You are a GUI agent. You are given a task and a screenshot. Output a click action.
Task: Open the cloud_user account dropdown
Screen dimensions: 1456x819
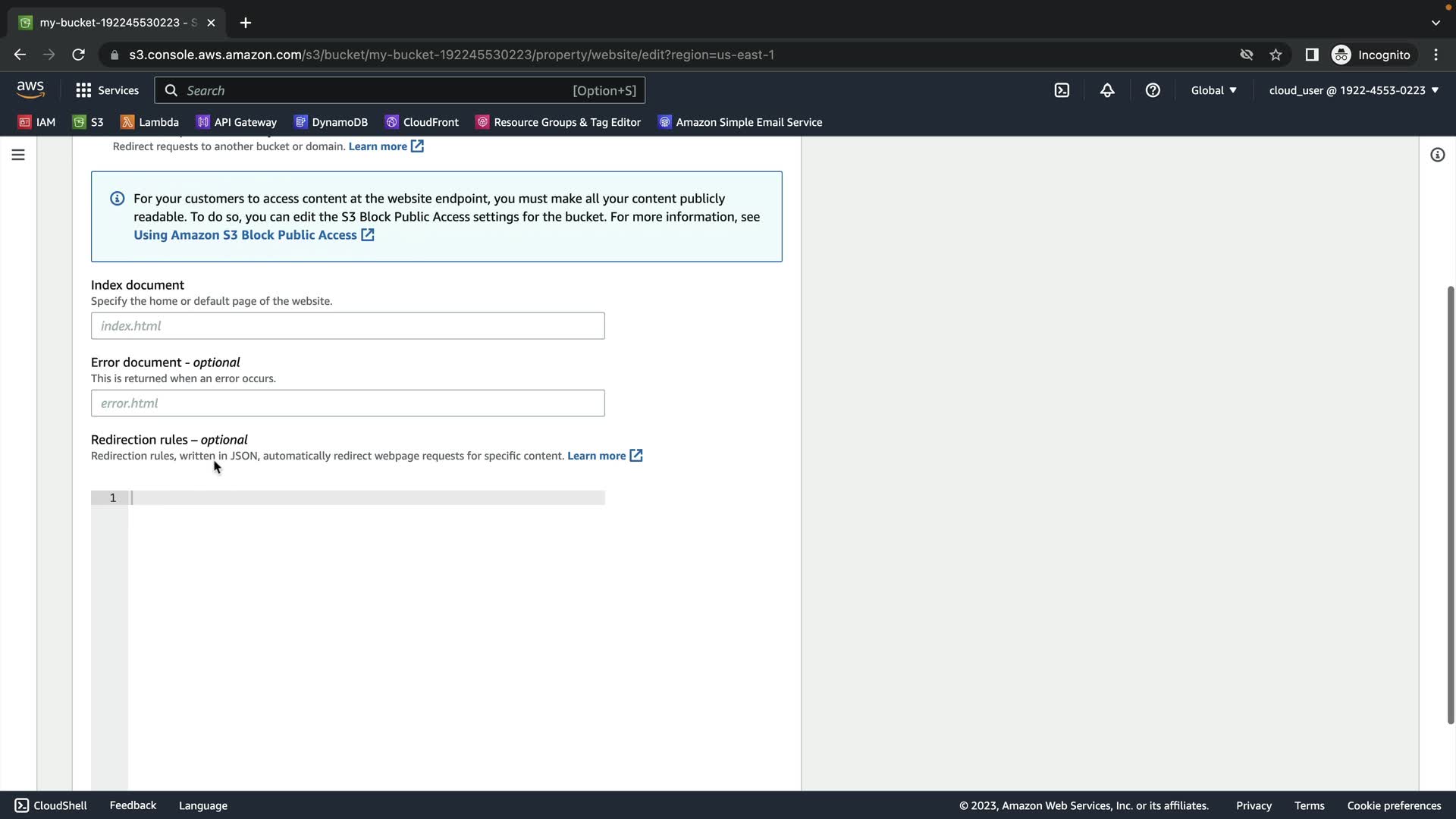click(x=1353, y=90)
